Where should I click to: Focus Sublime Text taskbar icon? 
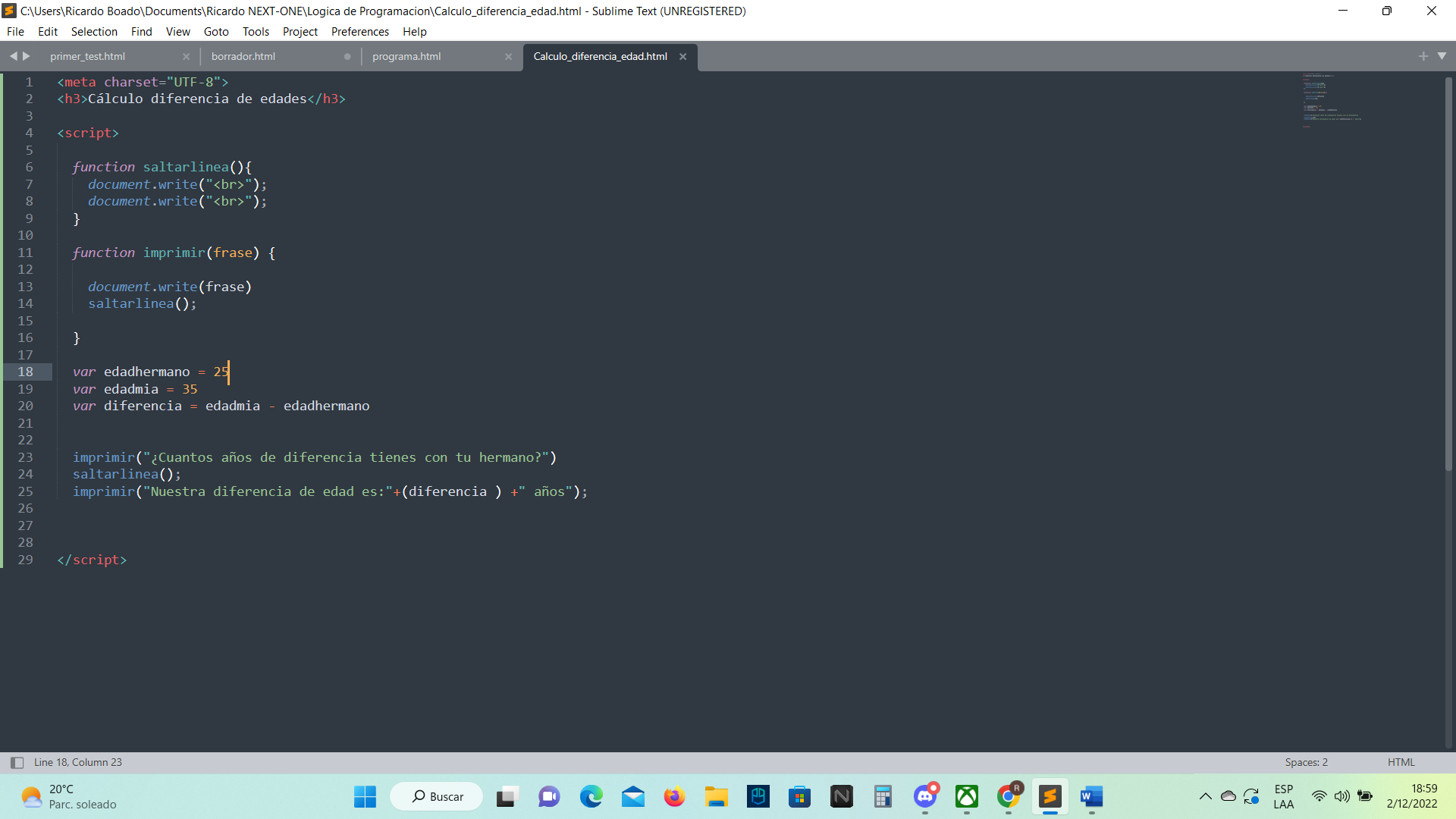[x=1050, y=796]
